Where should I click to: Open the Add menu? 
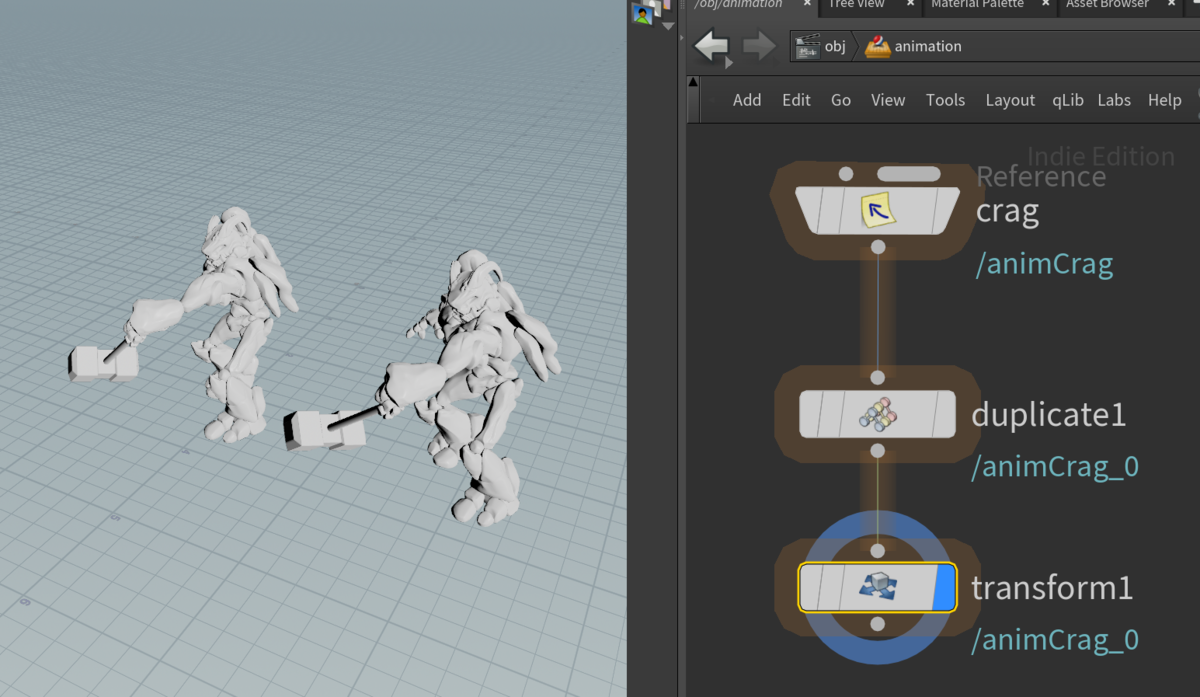[x=747, y=100]
